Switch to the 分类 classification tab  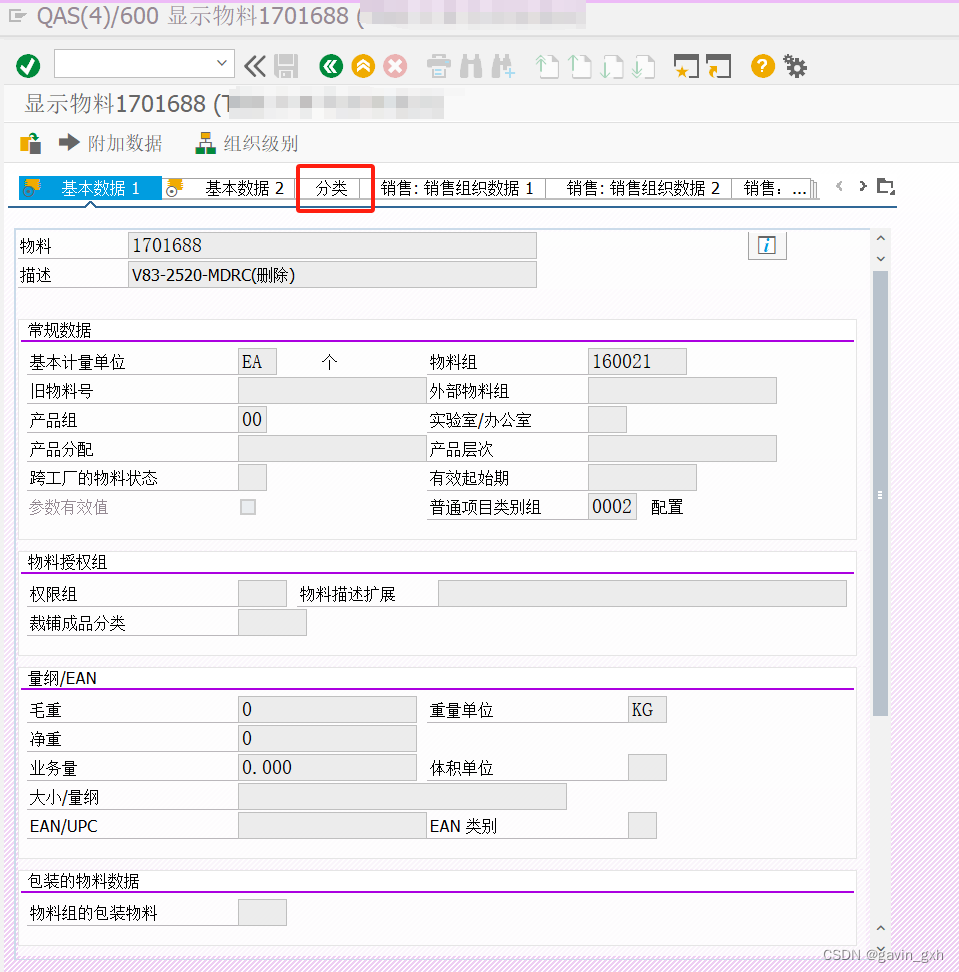[335, 187]
